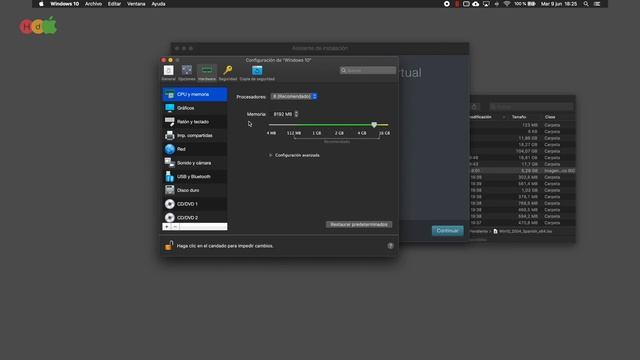
Task: Click Restaurar predeterminados button
Action: (359, 224)
